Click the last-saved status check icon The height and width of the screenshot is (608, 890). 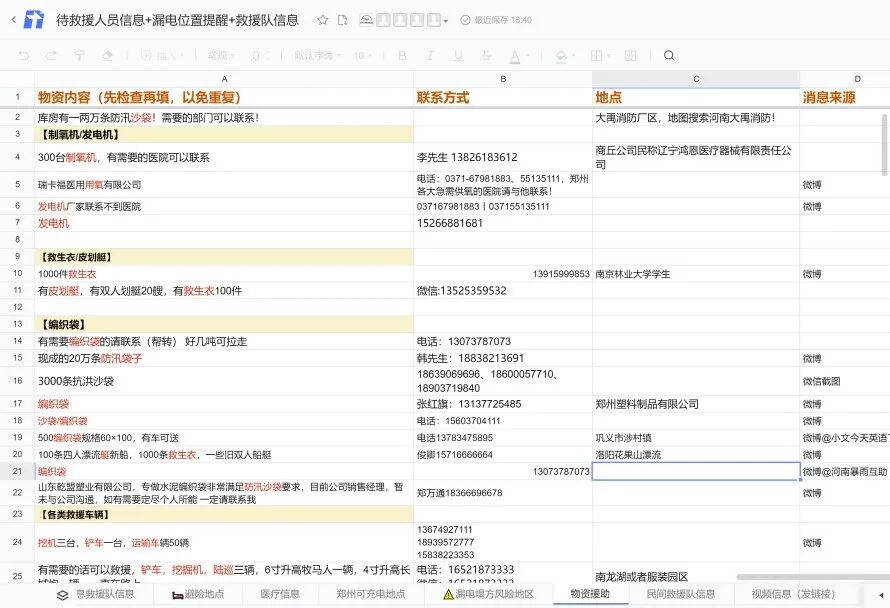[465, 20]
